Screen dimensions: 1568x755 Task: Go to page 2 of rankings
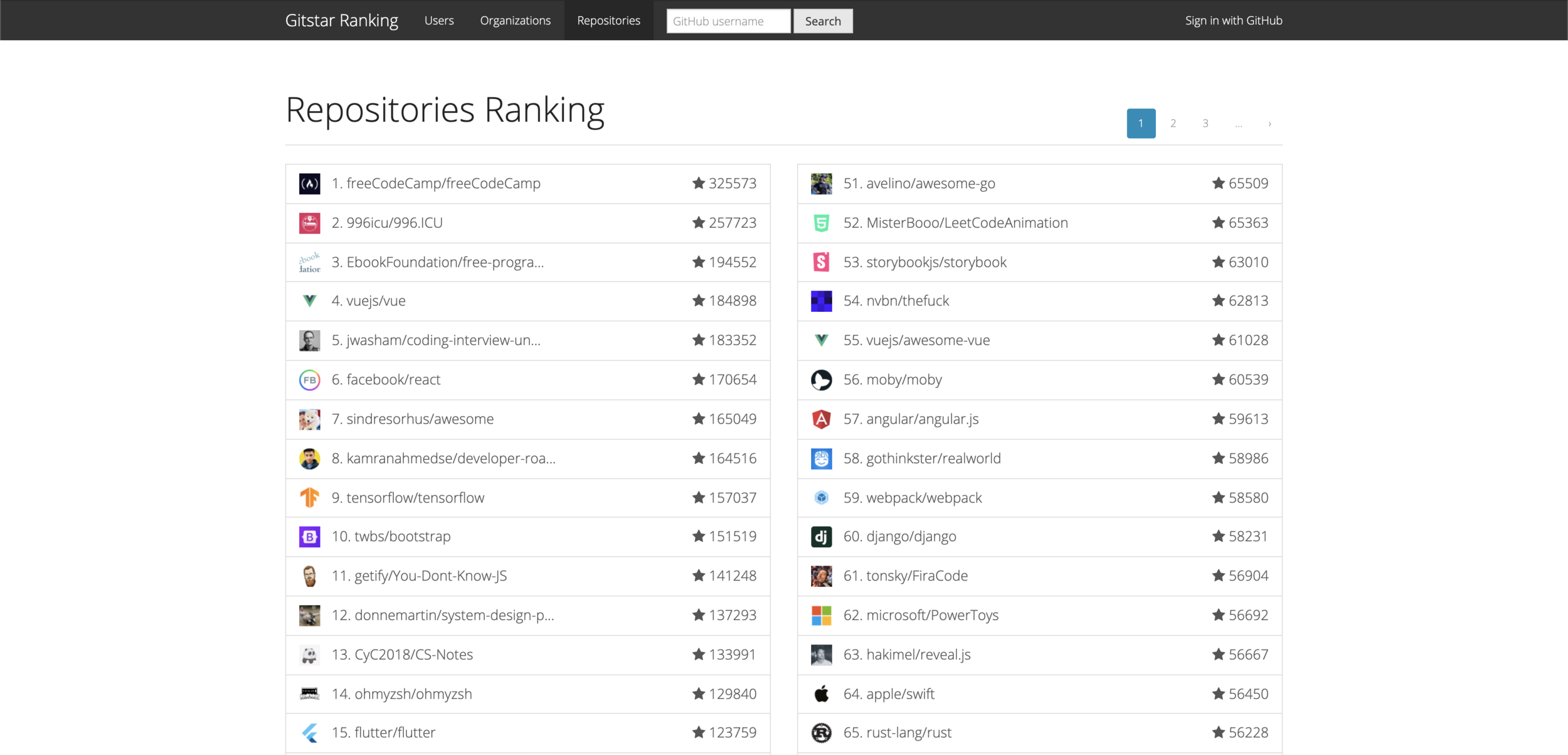(1173, 124)
